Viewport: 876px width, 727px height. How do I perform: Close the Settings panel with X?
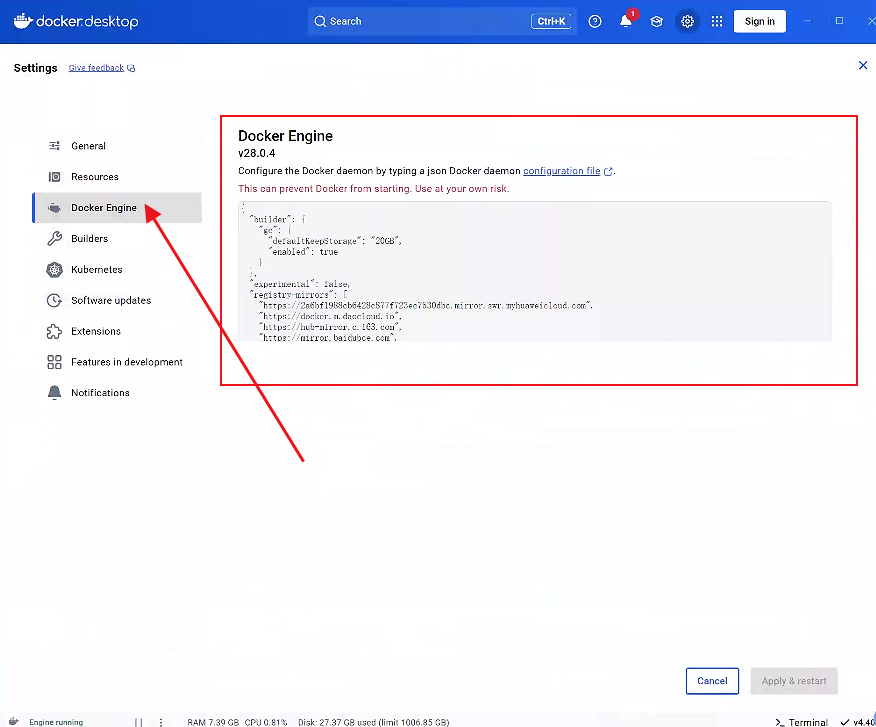(863, 65)
